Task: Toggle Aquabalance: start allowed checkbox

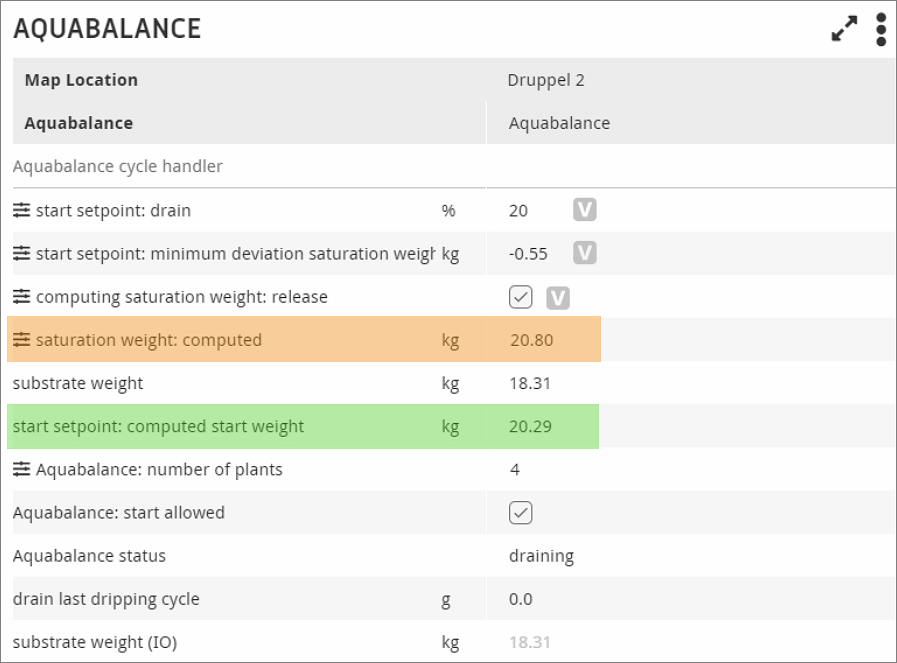Action: (520, 513)
